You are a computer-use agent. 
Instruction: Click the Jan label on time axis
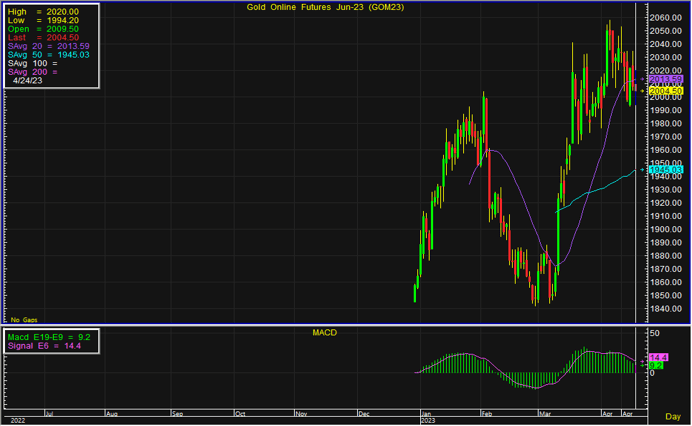coord(429,412)
